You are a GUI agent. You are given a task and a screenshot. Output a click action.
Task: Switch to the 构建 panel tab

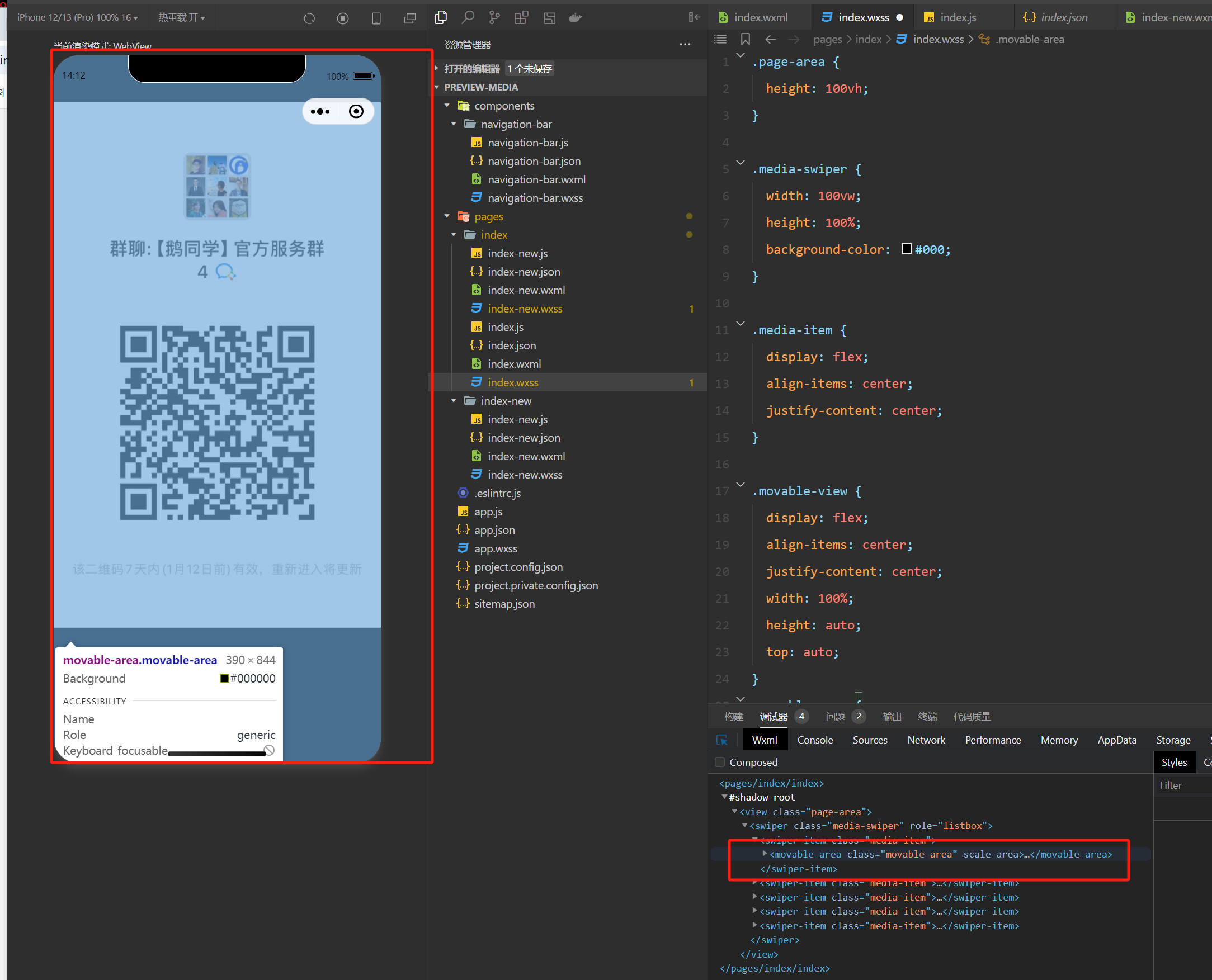coord(734,716)
